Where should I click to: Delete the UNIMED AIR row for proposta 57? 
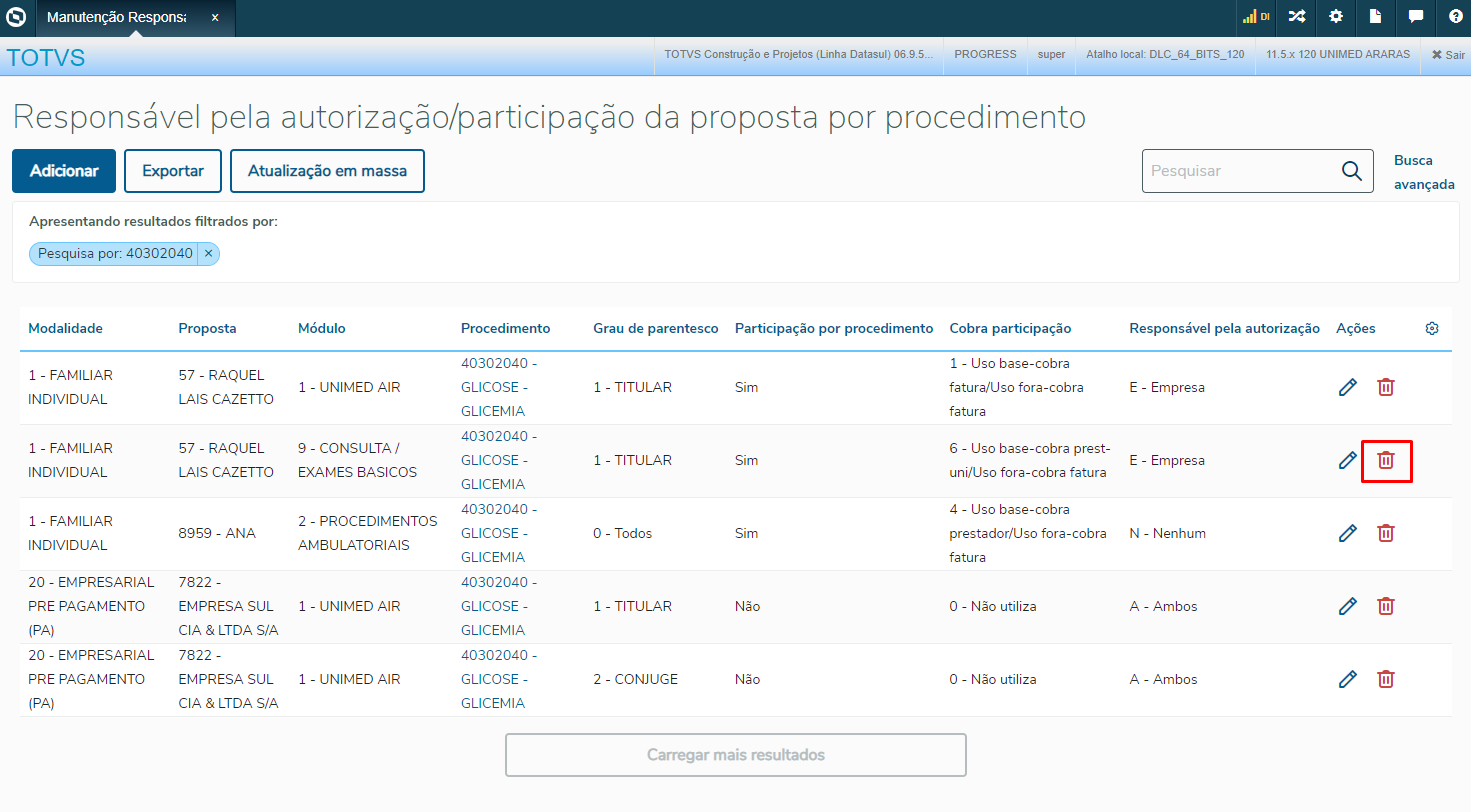click(x=1386, y=387)
